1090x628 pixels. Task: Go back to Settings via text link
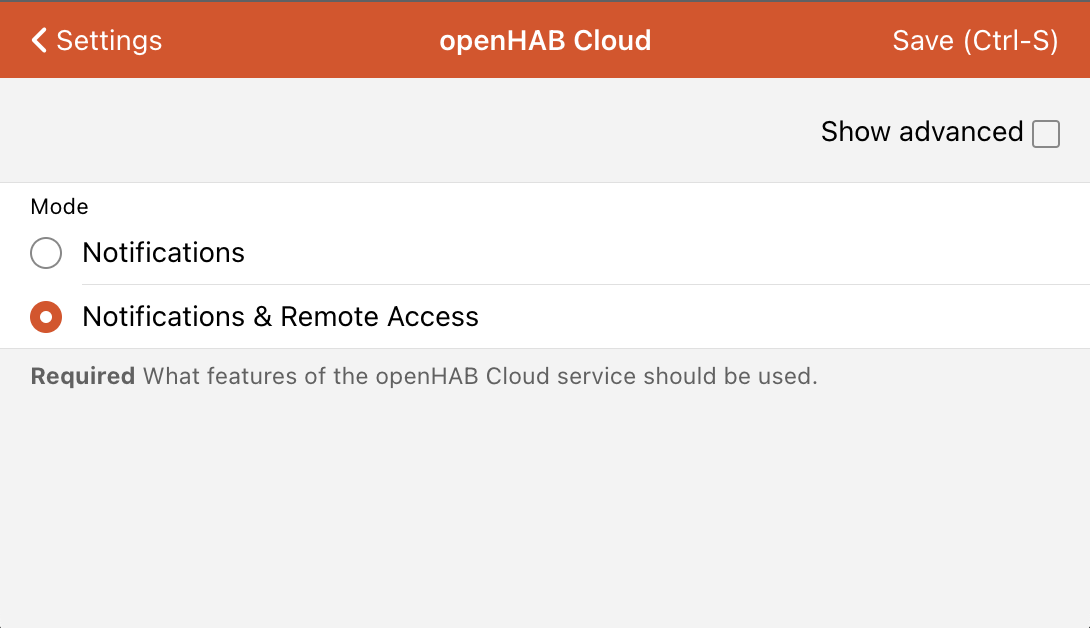pos(109,41)
